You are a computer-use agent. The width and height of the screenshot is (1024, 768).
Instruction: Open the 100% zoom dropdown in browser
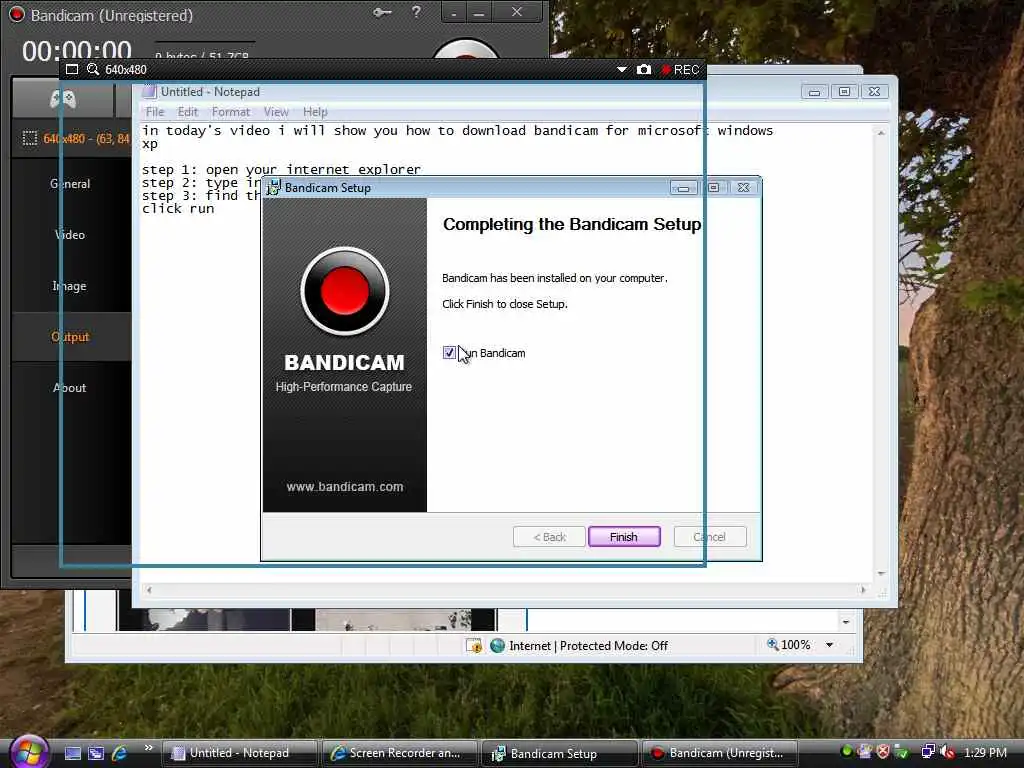(x=829, y=645)
